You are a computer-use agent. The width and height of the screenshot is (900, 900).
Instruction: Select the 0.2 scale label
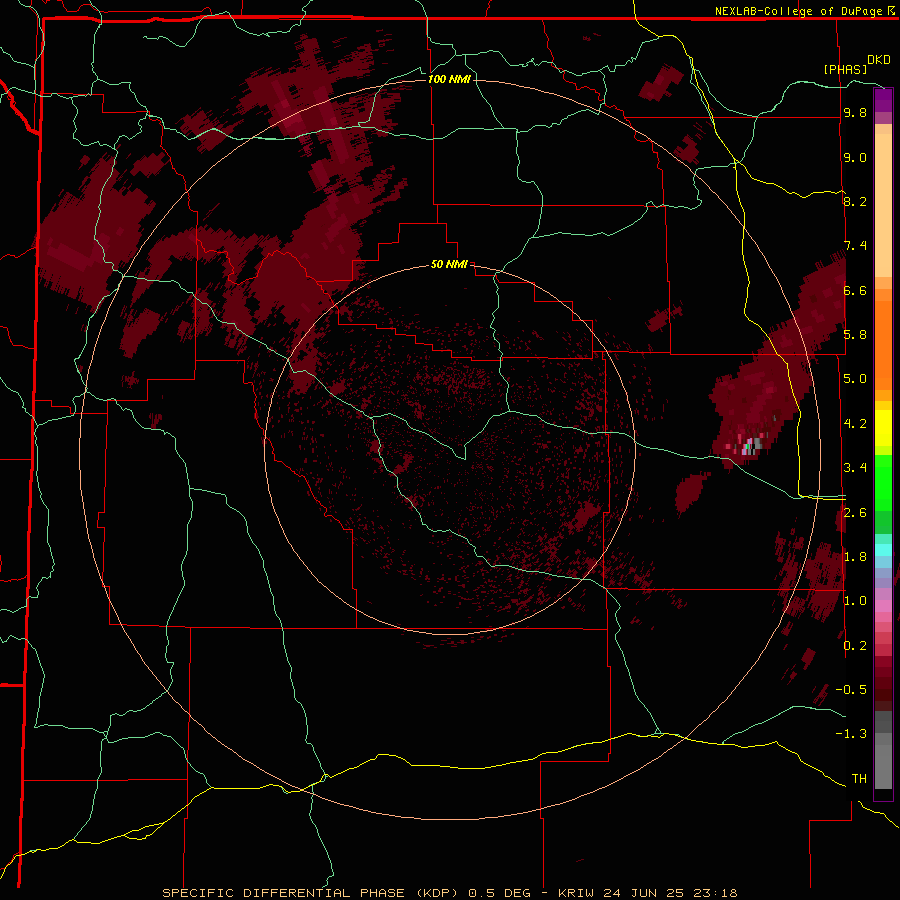point(855,646)
